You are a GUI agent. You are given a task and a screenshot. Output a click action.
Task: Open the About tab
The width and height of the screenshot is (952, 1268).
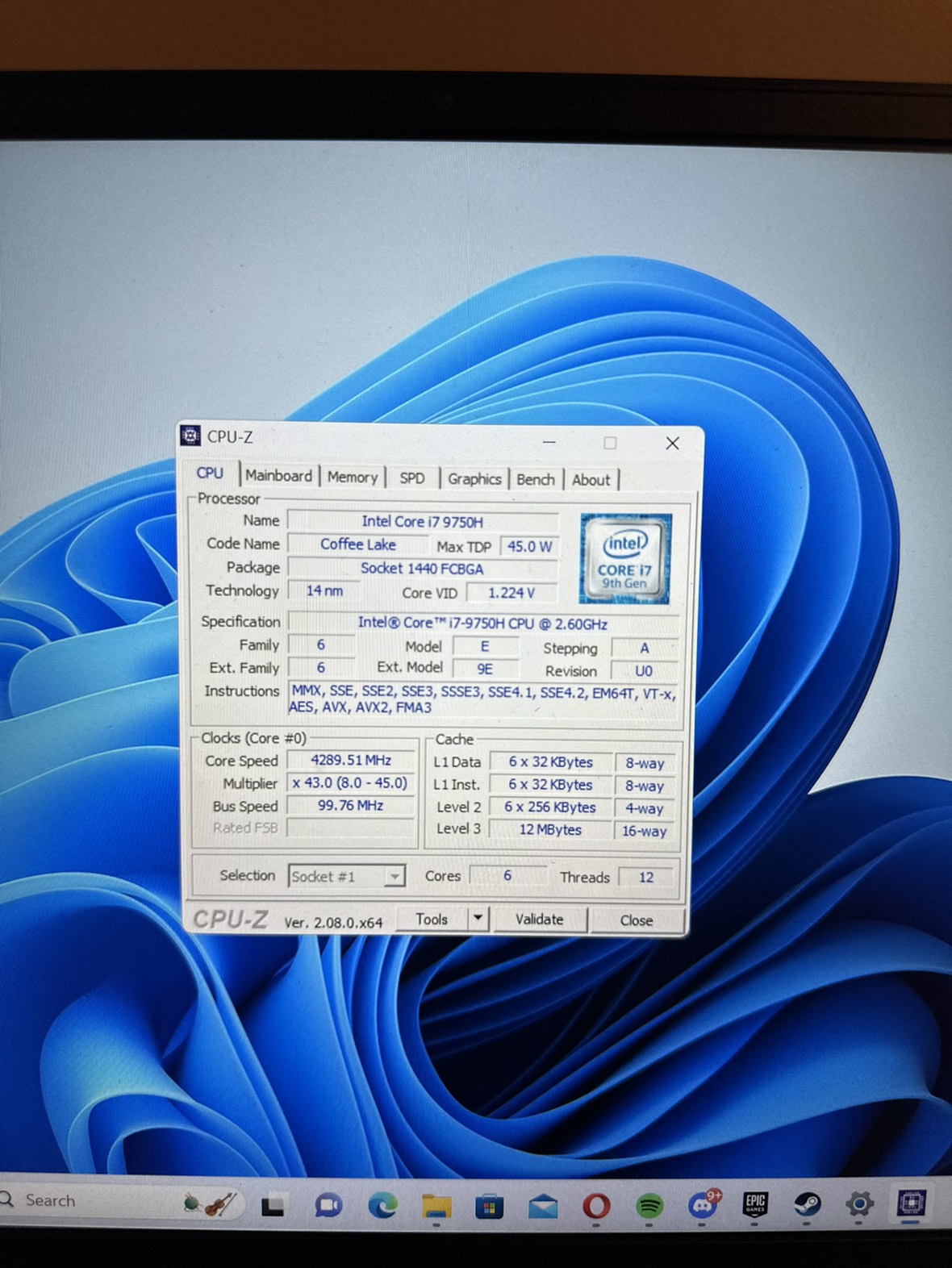(591, 480)
